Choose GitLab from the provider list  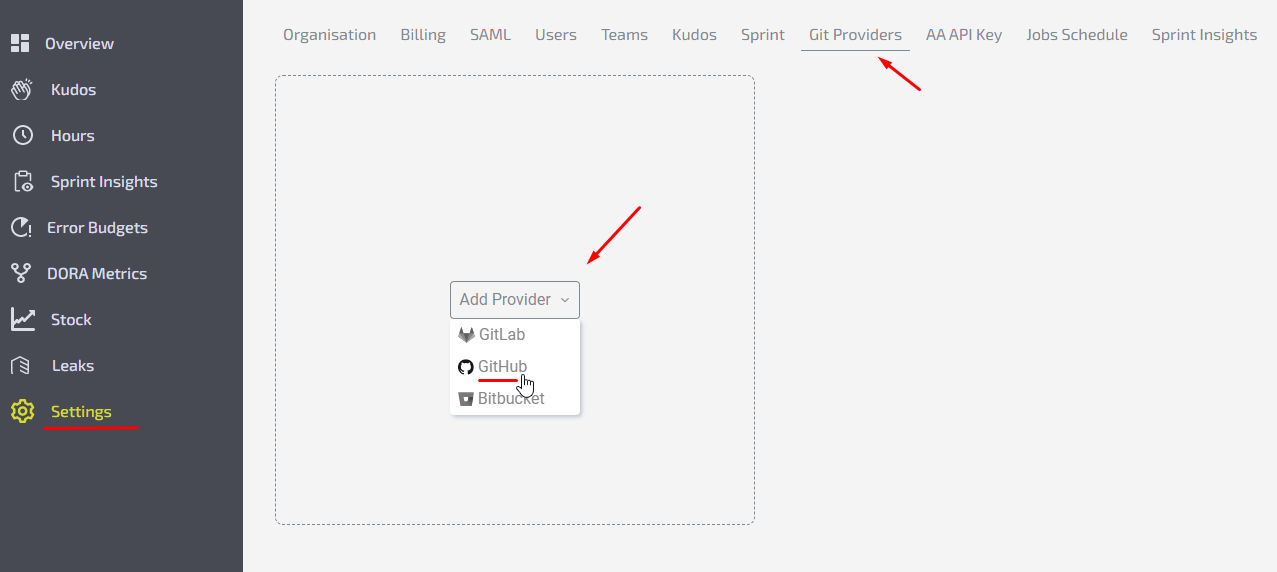[501, 335]
